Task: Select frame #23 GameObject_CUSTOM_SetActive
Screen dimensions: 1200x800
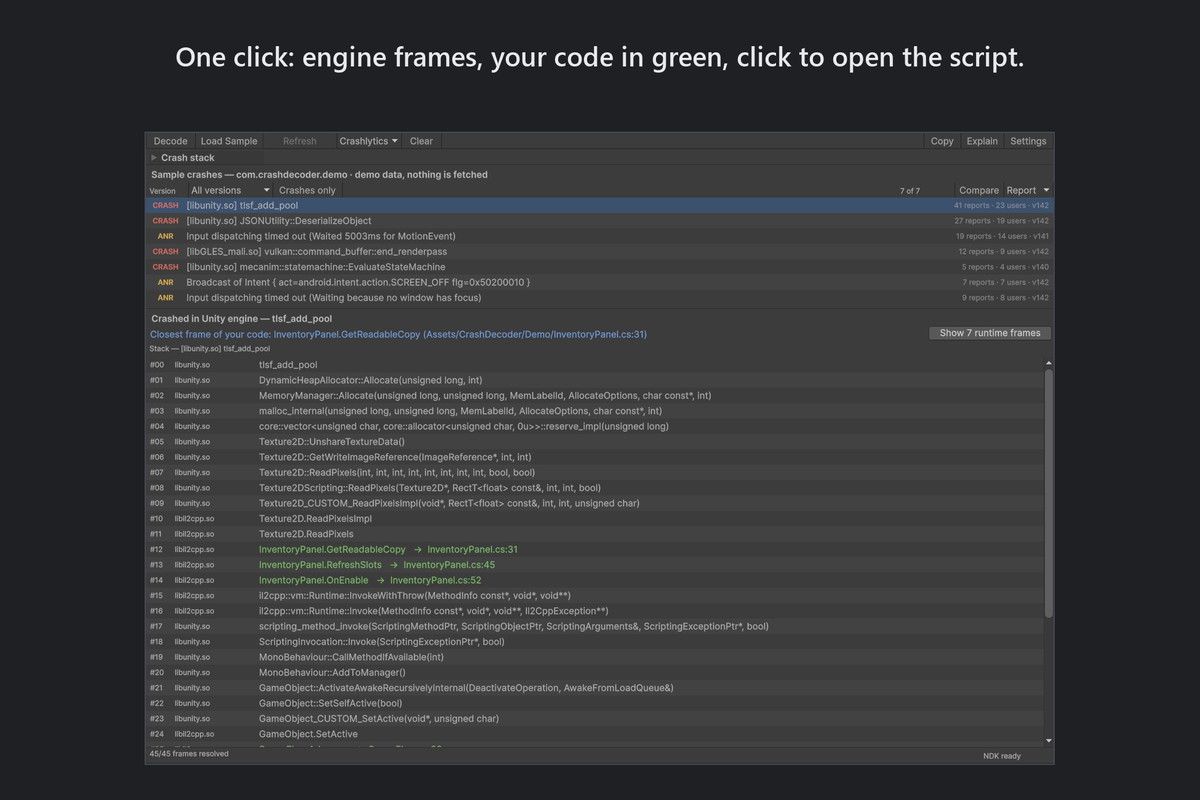Action: pyautogui.click(x=595, y=719)
